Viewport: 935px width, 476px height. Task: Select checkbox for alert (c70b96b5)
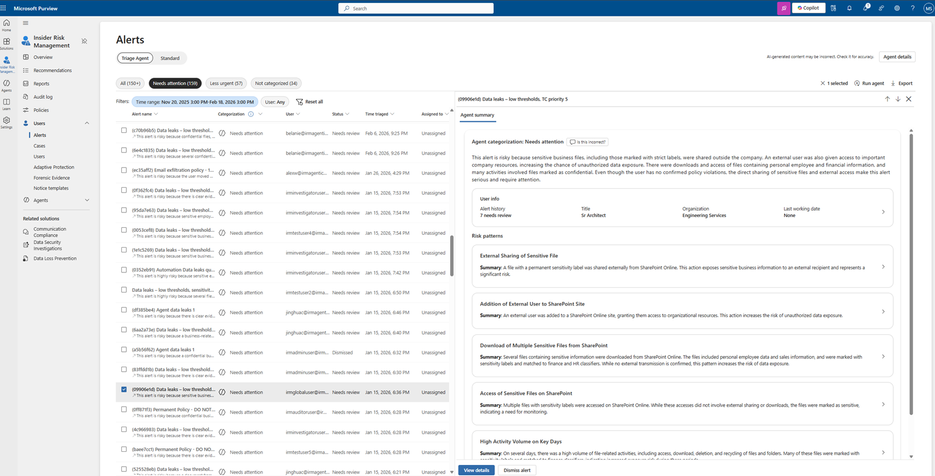[124, 130]
